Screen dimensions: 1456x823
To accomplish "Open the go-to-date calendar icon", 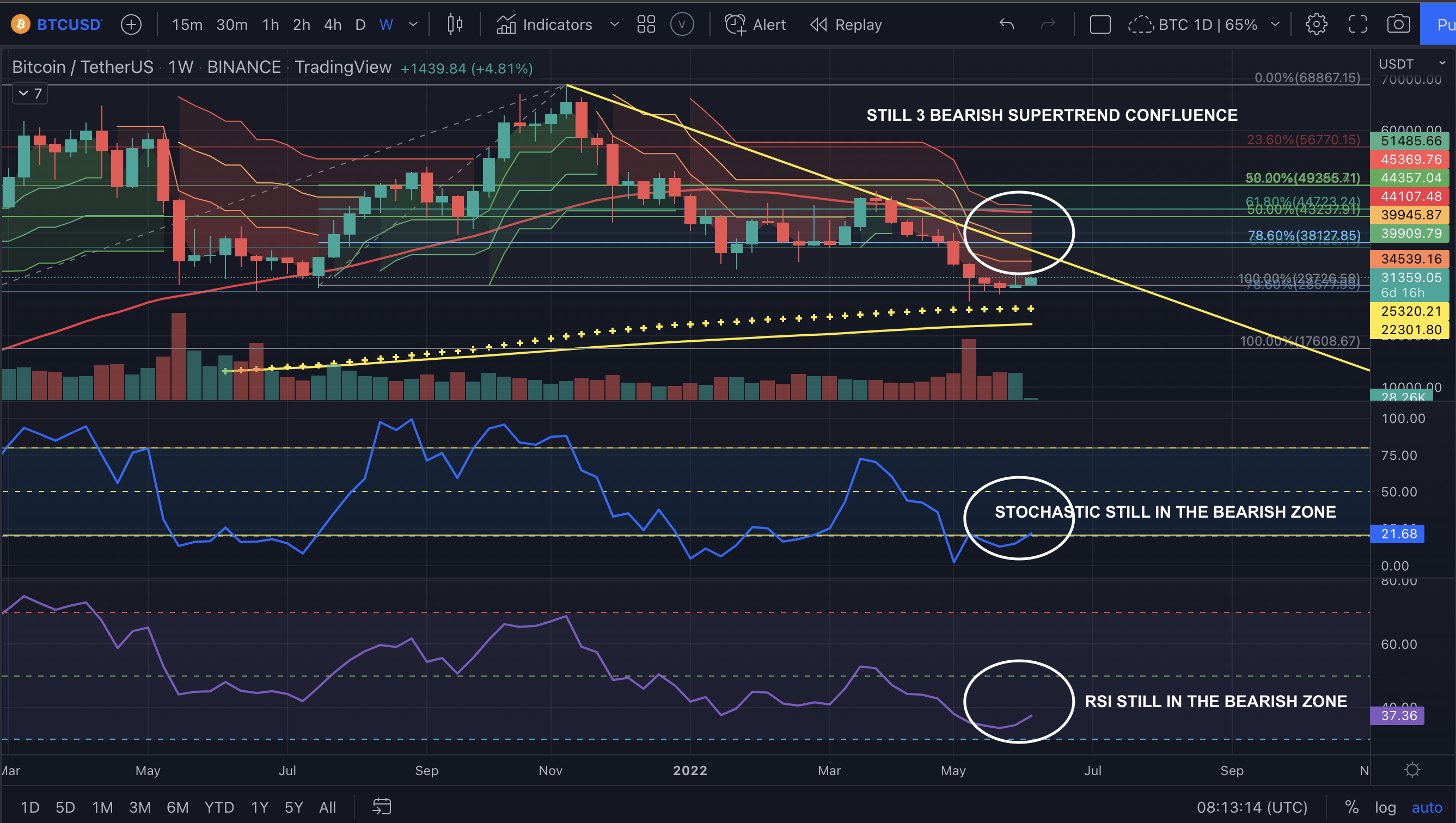I will coord(382,807).
